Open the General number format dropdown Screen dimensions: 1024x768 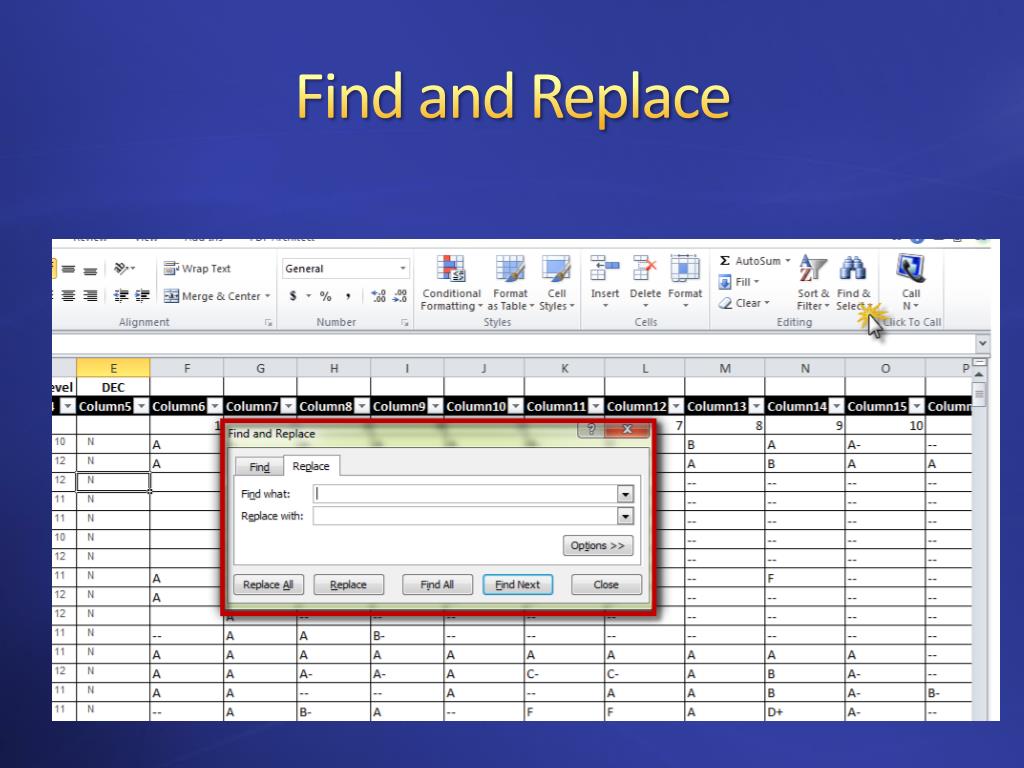403,268
